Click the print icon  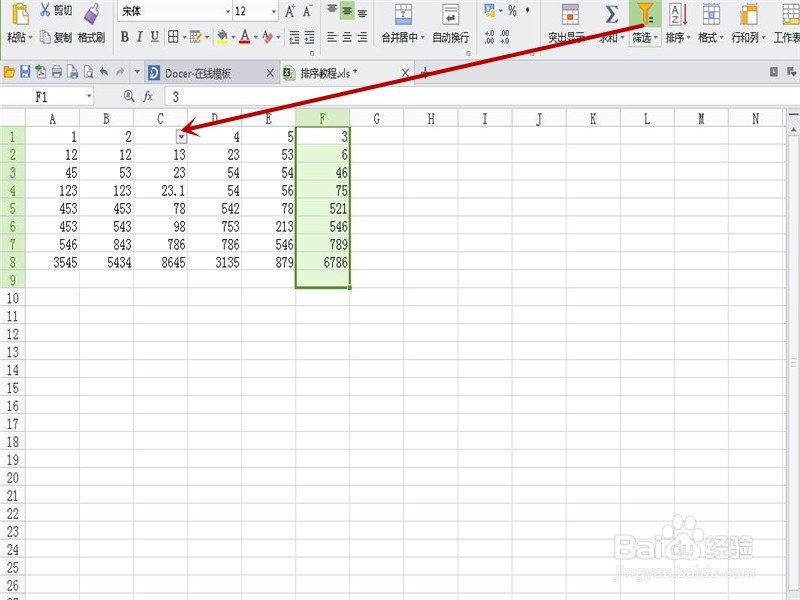(x=57, y=72)
